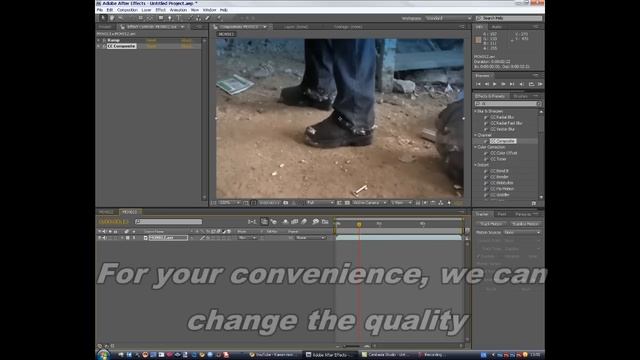
Task: Open the layer blending mode dropdown
Action: pyautogui.click(x=247, y=238)
